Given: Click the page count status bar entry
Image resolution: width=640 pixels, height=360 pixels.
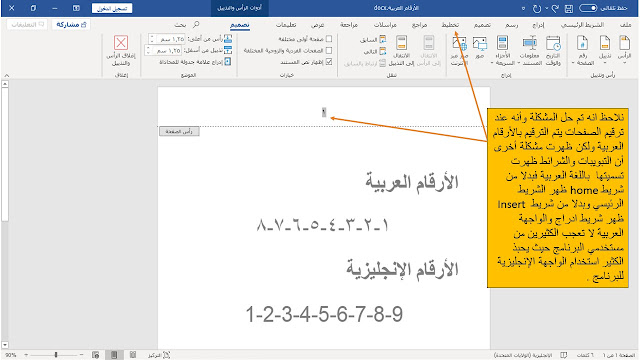Looking at the screenshot, I should click(619, 355).
